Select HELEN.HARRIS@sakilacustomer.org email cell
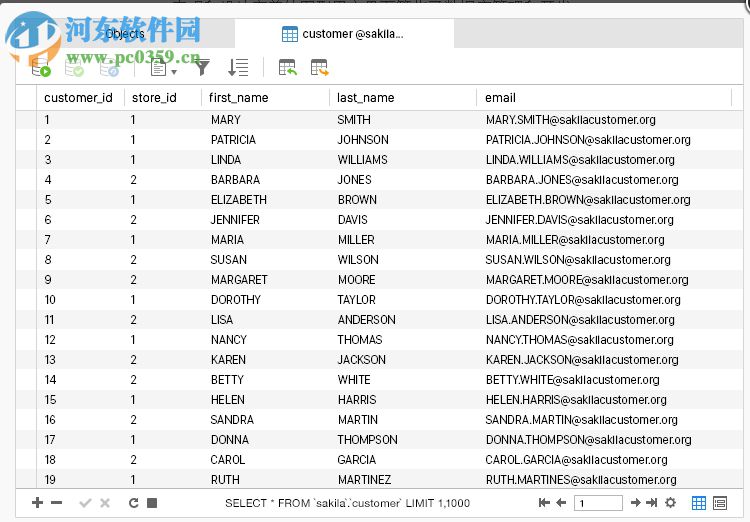The width and height of the screenshot is (750, 522). pyautogui.click(x=576, y=400)
